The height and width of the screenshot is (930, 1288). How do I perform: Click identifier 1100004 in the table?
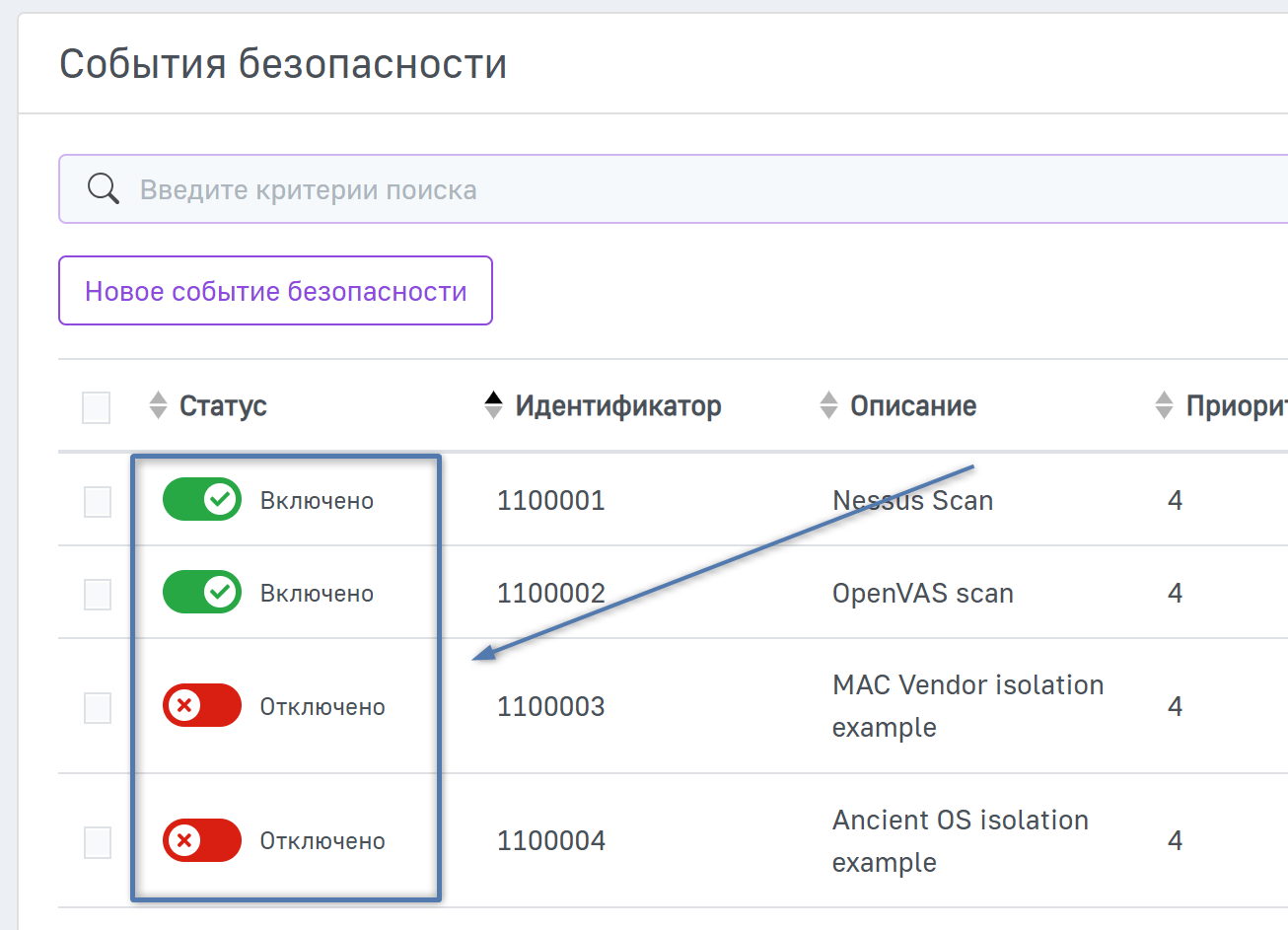click(x=550, y=841)
